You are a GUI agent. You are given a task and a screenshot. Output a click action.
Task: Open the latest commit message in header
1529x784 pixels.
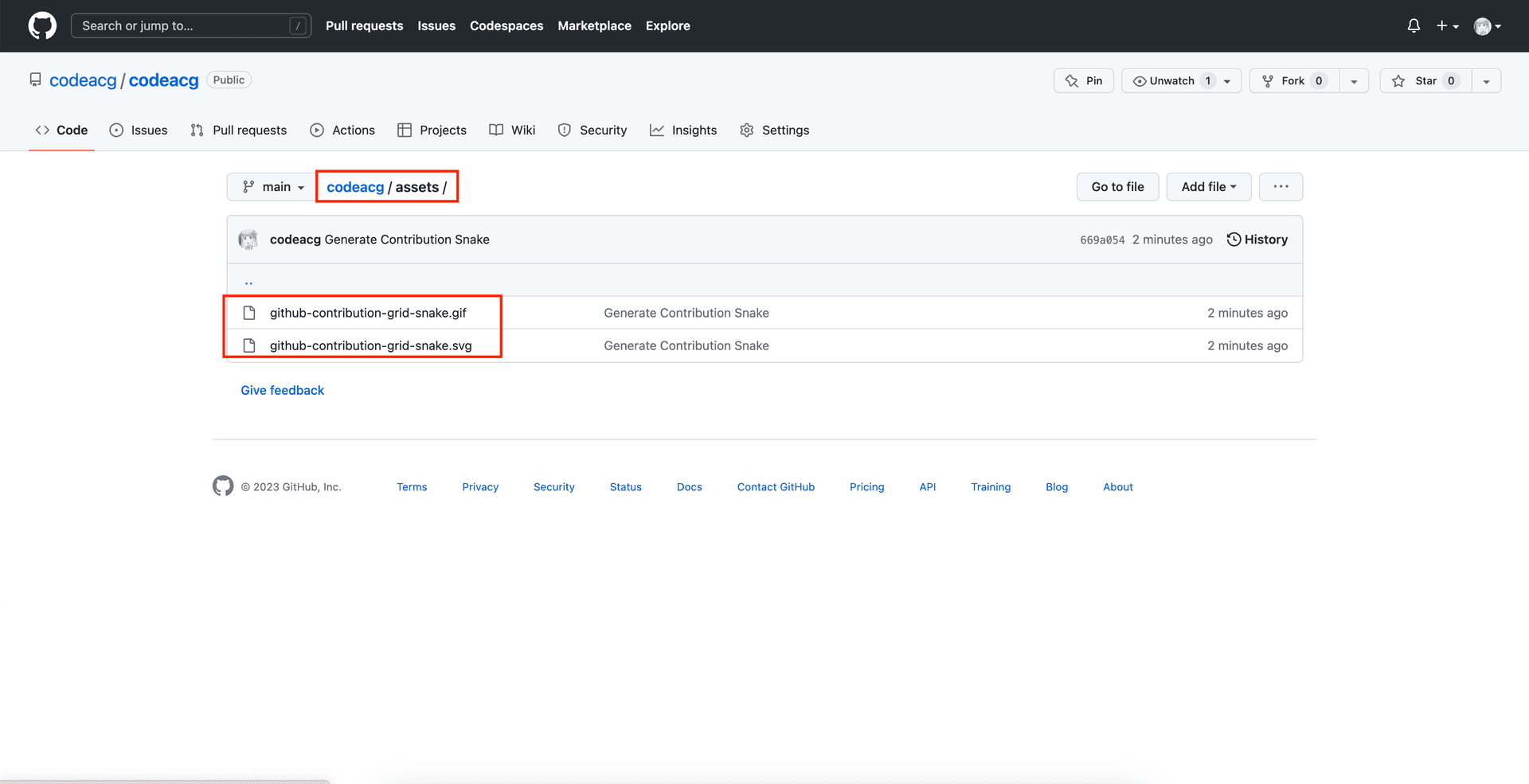tap(407, 240)
